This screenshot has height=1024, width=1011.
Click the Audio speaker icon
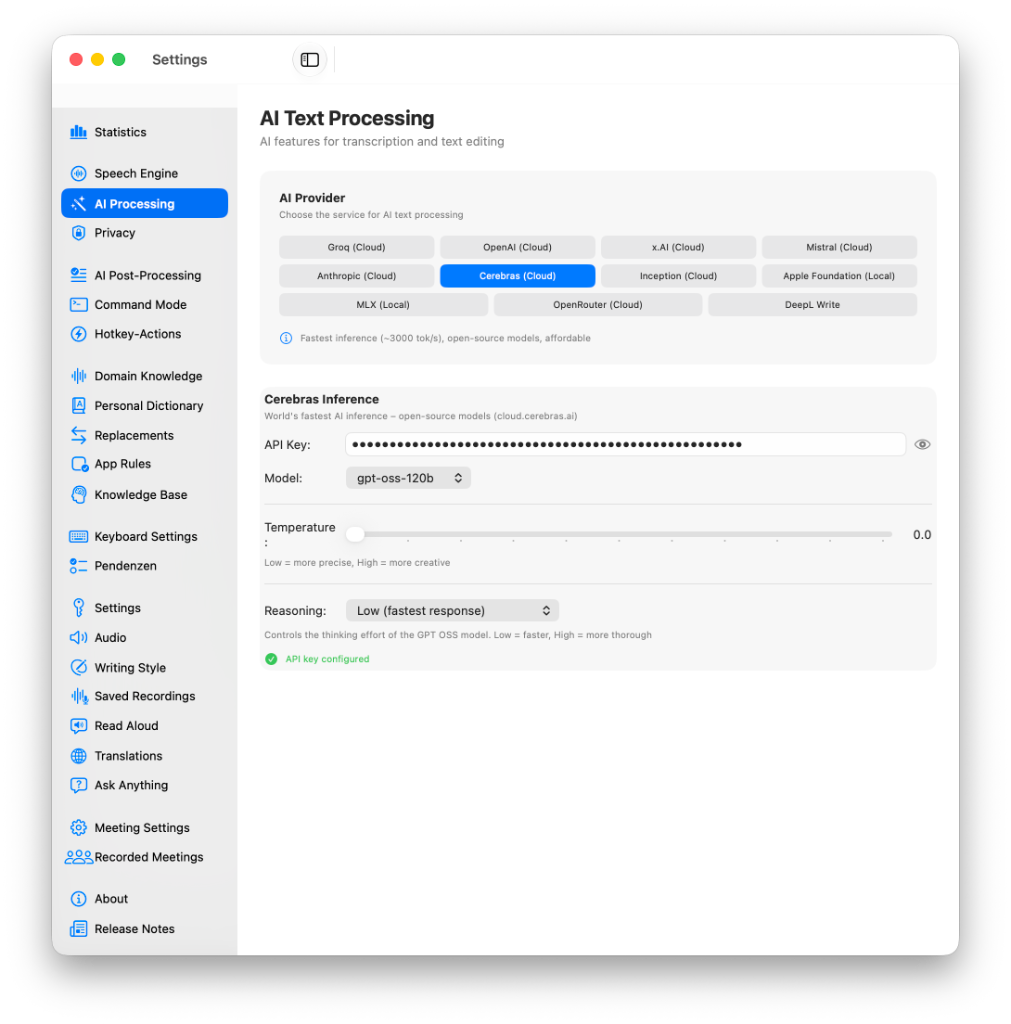(x=78, y=637)
